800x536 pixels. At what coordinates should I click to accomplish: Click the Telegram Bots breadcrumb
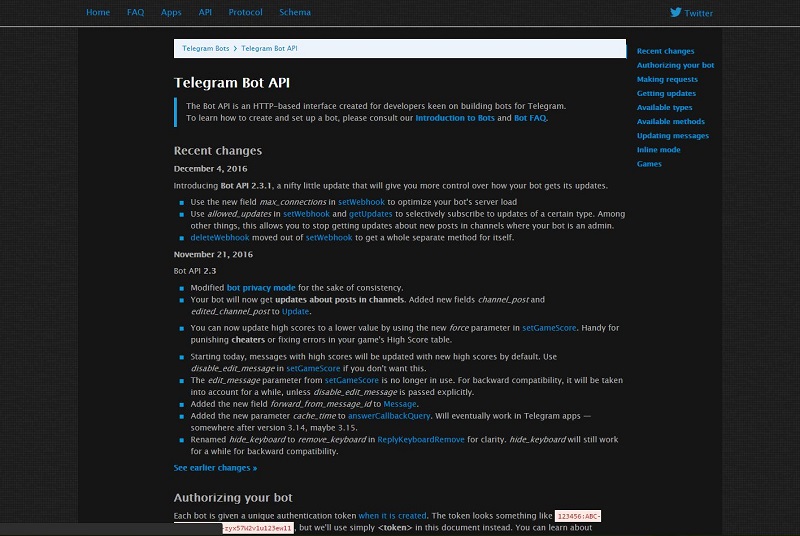click(x=206, y=48)
